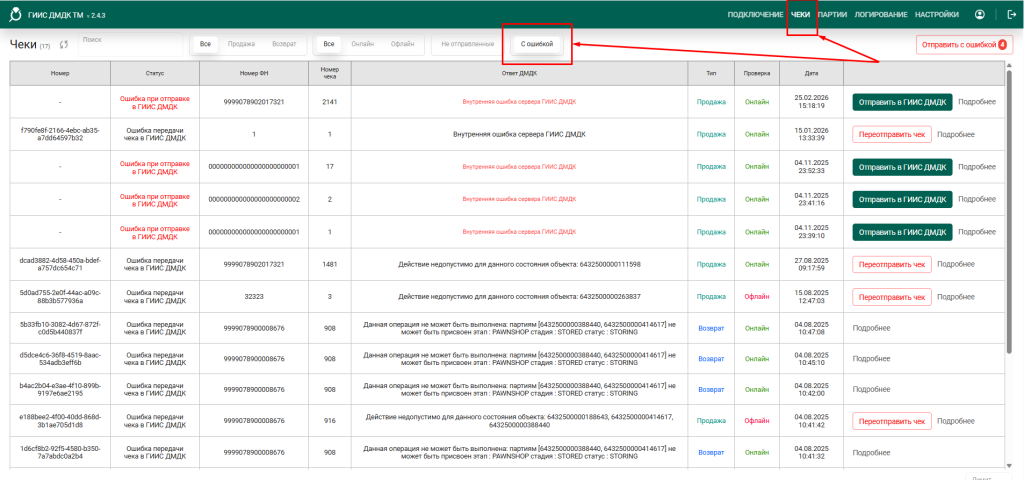Open the ПОДКЛЮЧЕНИЕ menu tab

[x=755, y=15]
